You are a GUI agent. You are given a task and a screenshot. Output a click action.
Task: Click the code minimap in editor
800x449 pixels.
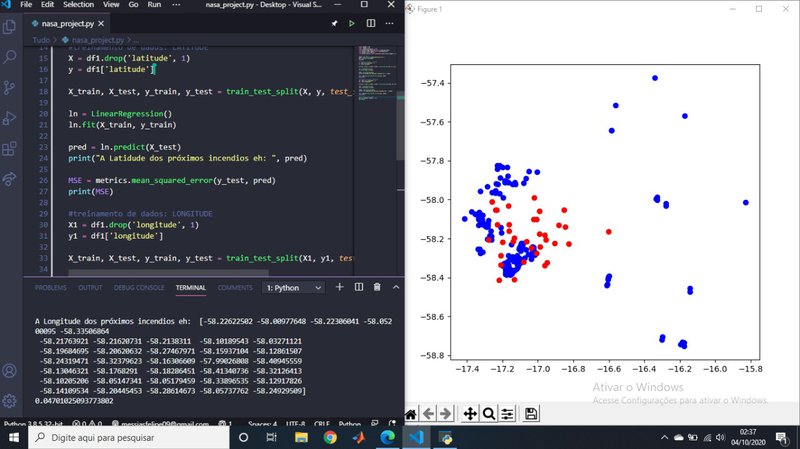pyautogui.click(x=377, y=74)
